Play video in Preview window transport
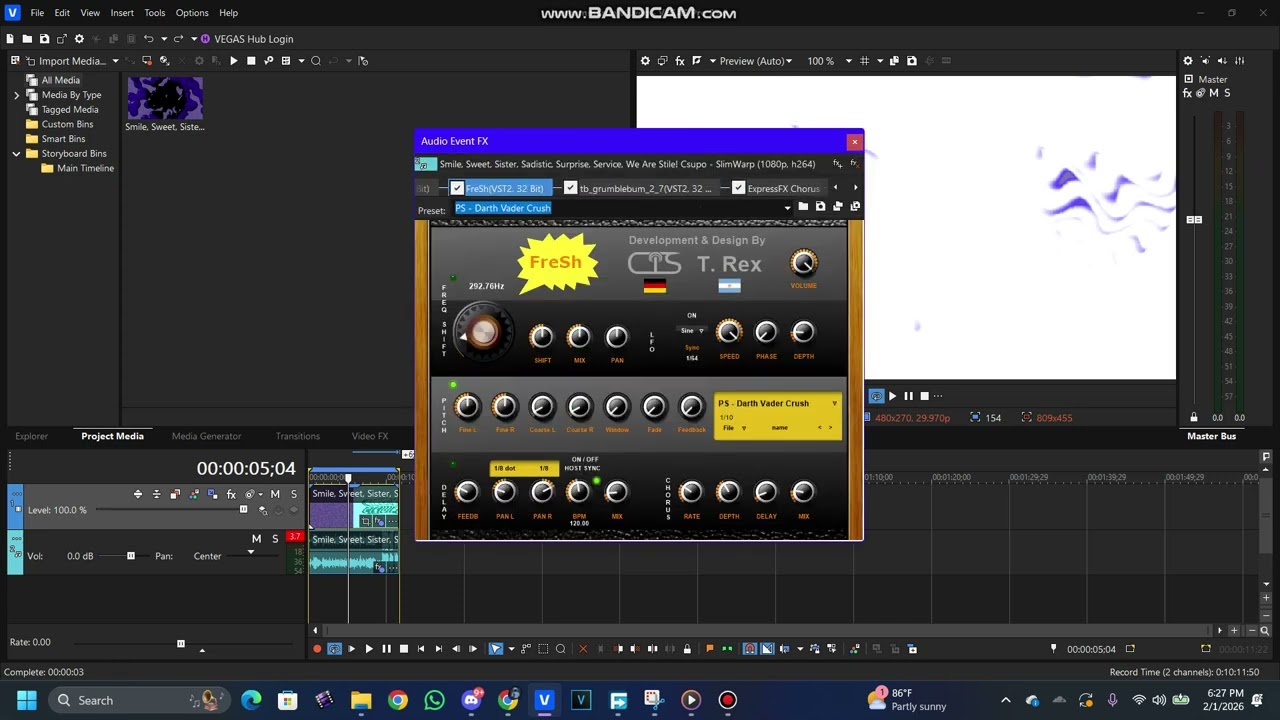The image size is (1280, 720). click(x=892, y=396)
